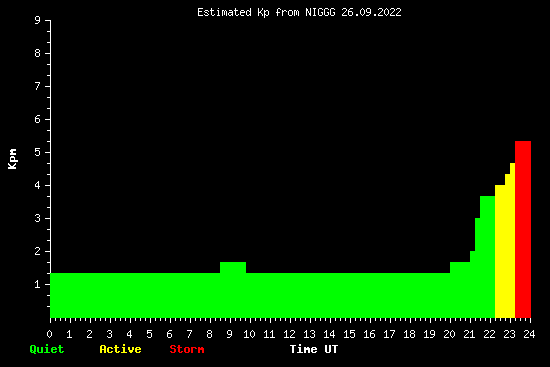Click the x-axis tick label 6
The image size is (550, 367).
pyautogui.click(x=170, y=334)
